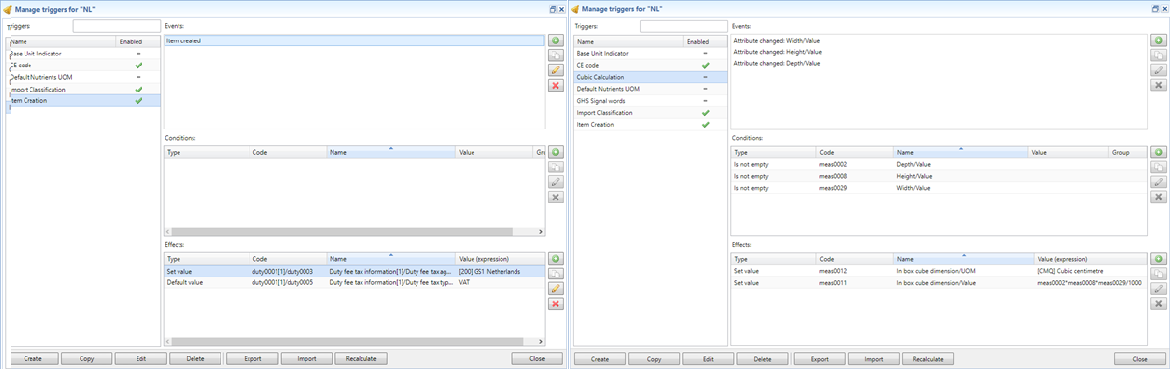Toggle enabled state for Default Nutrients UOM, right window

[x=705, y=89]
